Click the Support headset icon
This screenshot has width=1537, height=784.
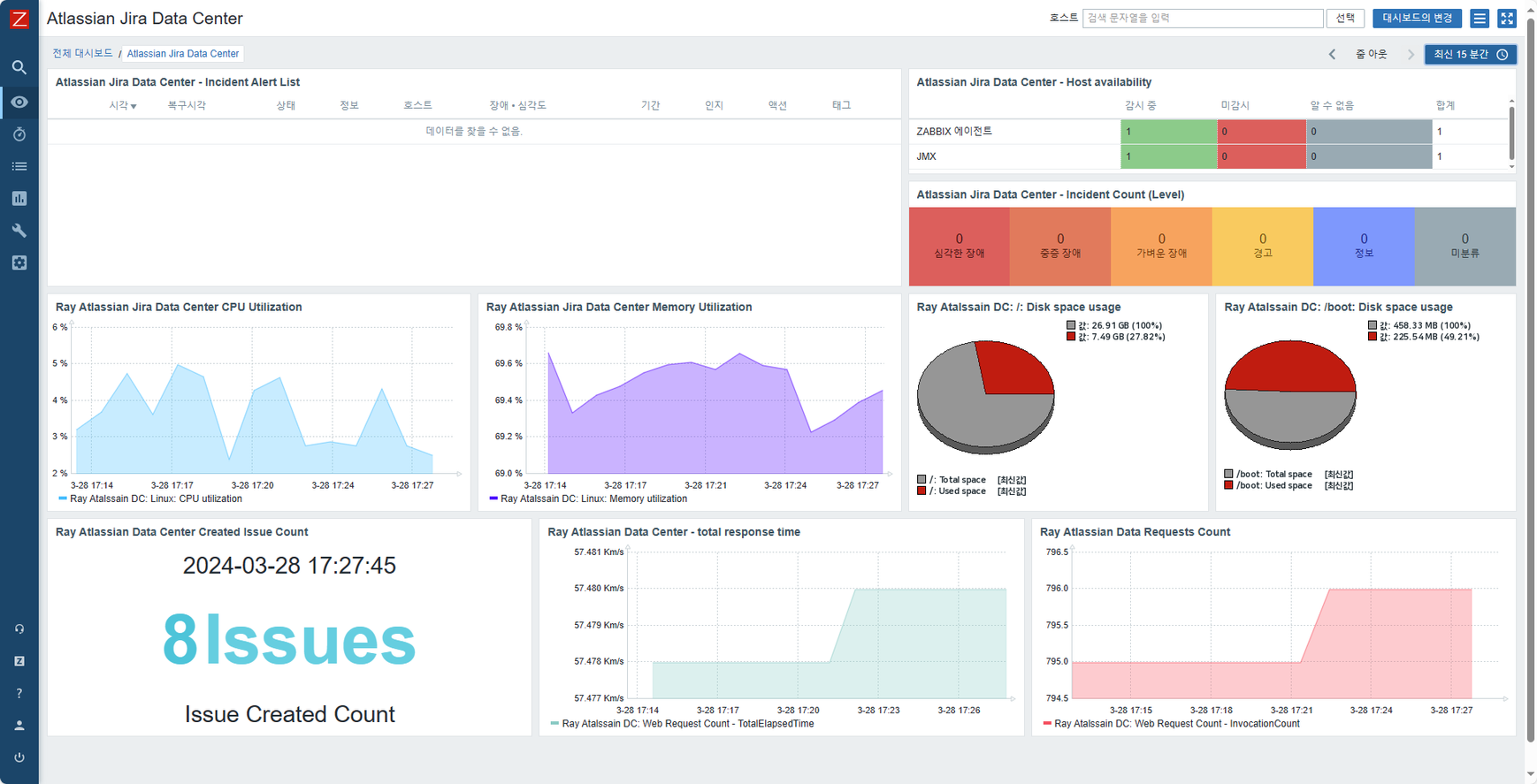pos(19,629)
